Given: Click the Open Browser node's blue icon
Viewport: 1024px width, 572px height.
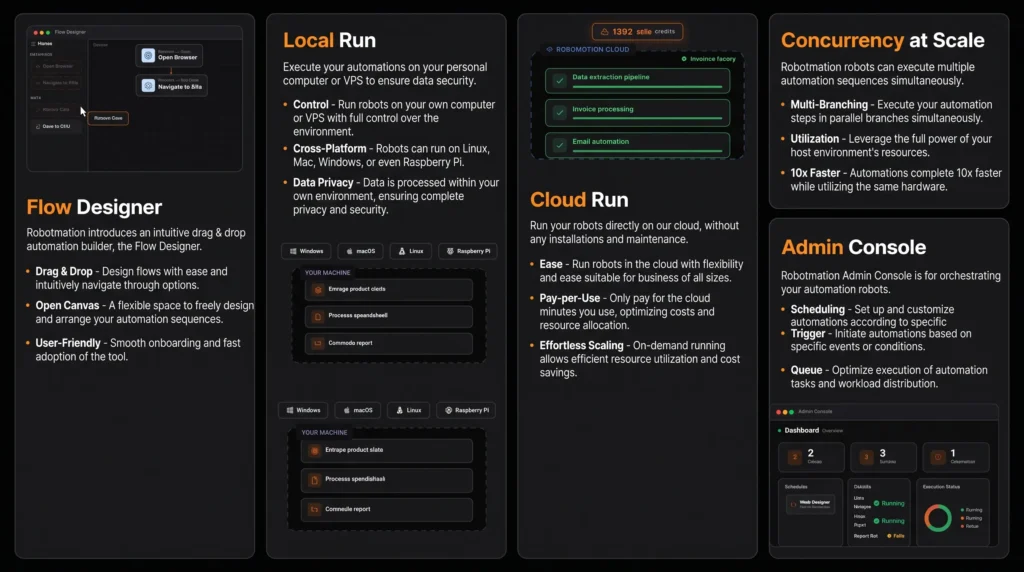Looking at the screenshot, I should click(148, 56).
